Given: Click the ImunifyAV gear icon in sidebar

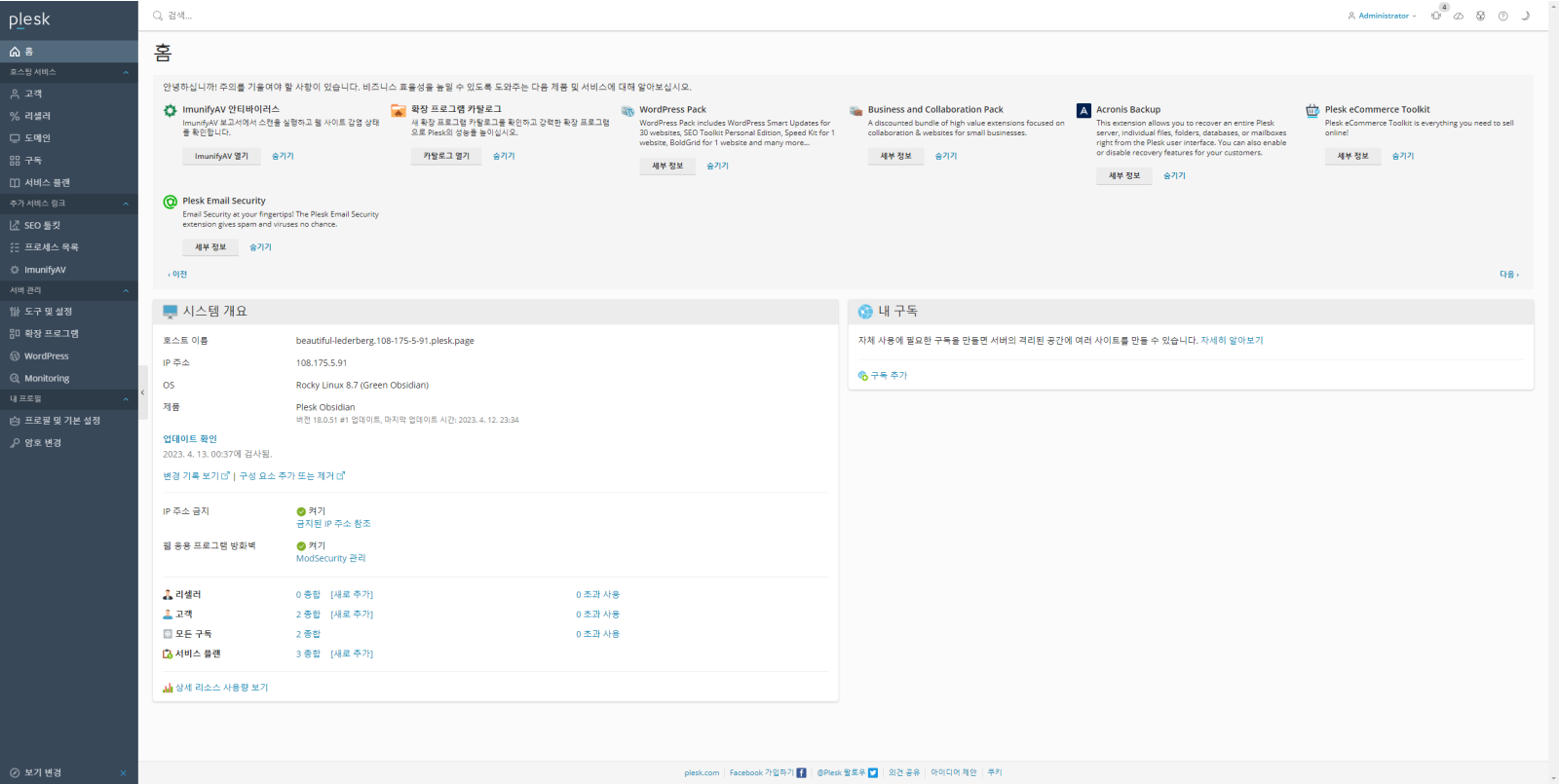Looking at the screenshot, I should (x=15, y=270).
